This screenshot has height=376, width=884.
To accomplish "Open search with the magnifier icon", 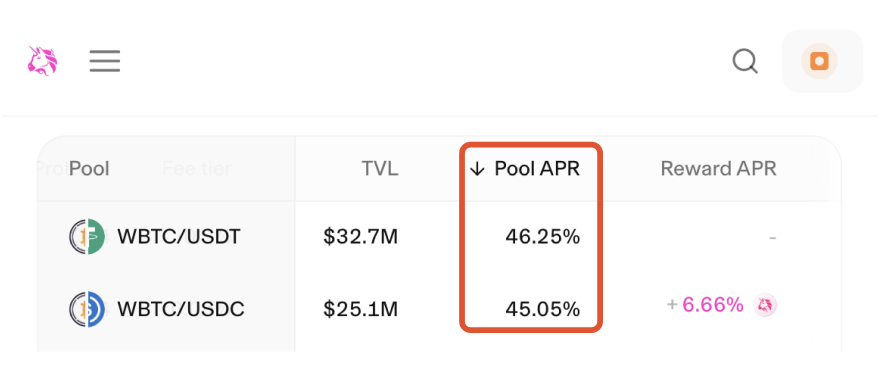I will click(745, 61).
